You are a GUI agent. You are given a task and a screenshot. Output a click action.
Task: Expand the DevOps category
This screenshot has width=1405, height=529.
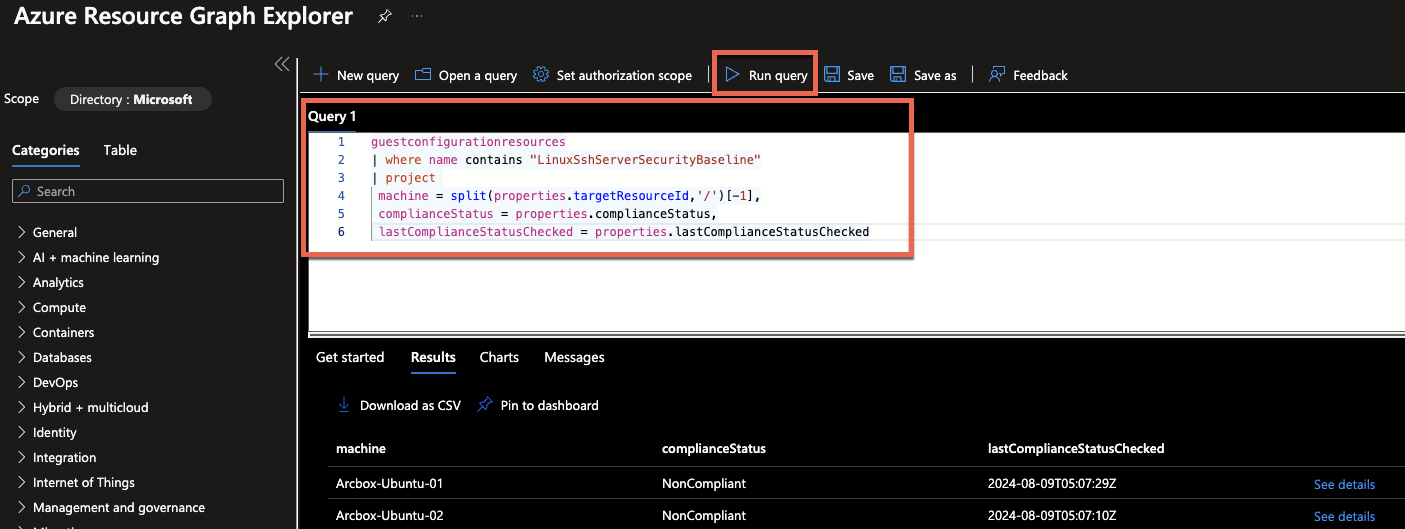point(22,382)
